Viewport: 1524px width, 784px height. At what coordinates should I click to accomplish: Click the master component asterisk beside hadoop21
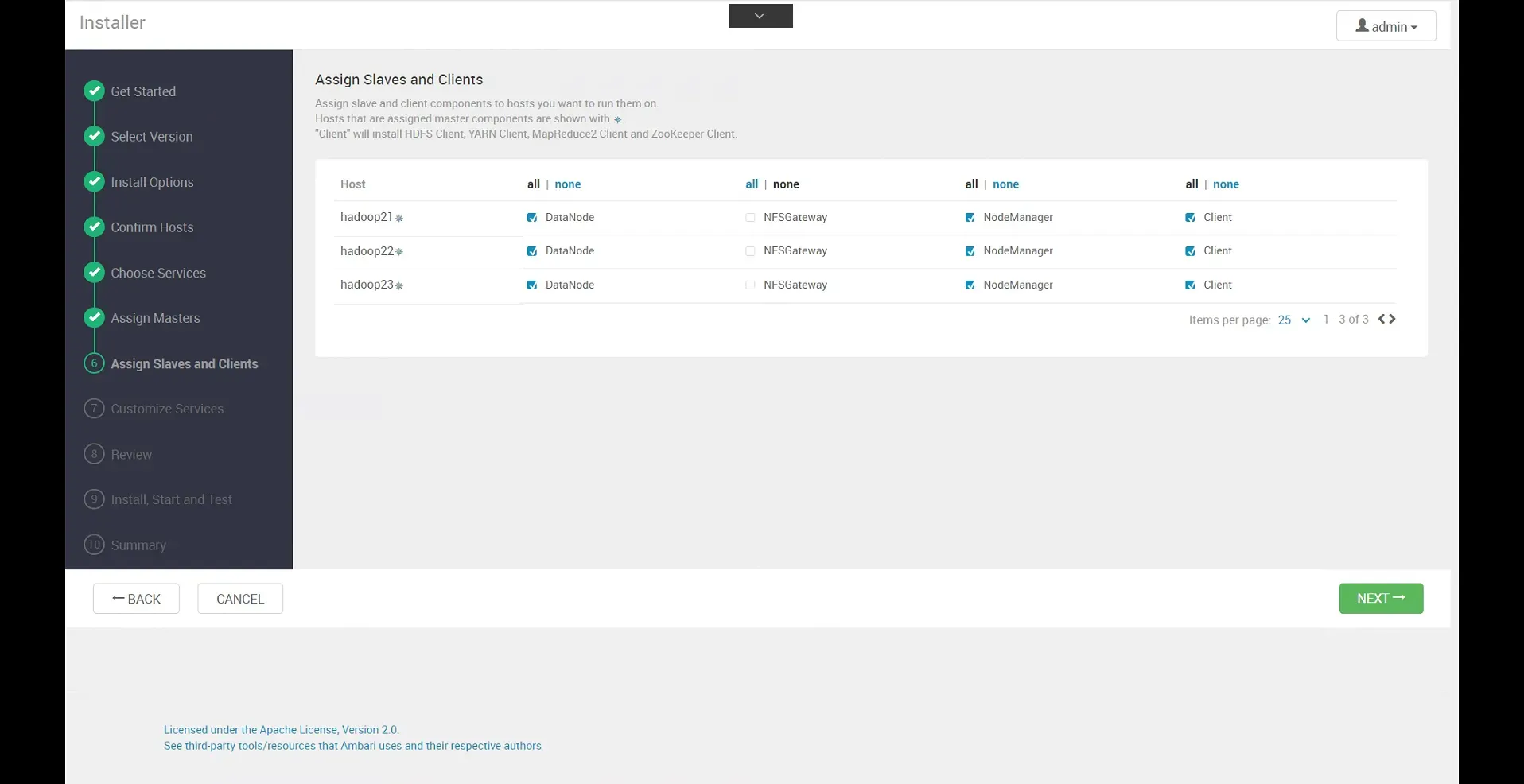click(399, 218)
